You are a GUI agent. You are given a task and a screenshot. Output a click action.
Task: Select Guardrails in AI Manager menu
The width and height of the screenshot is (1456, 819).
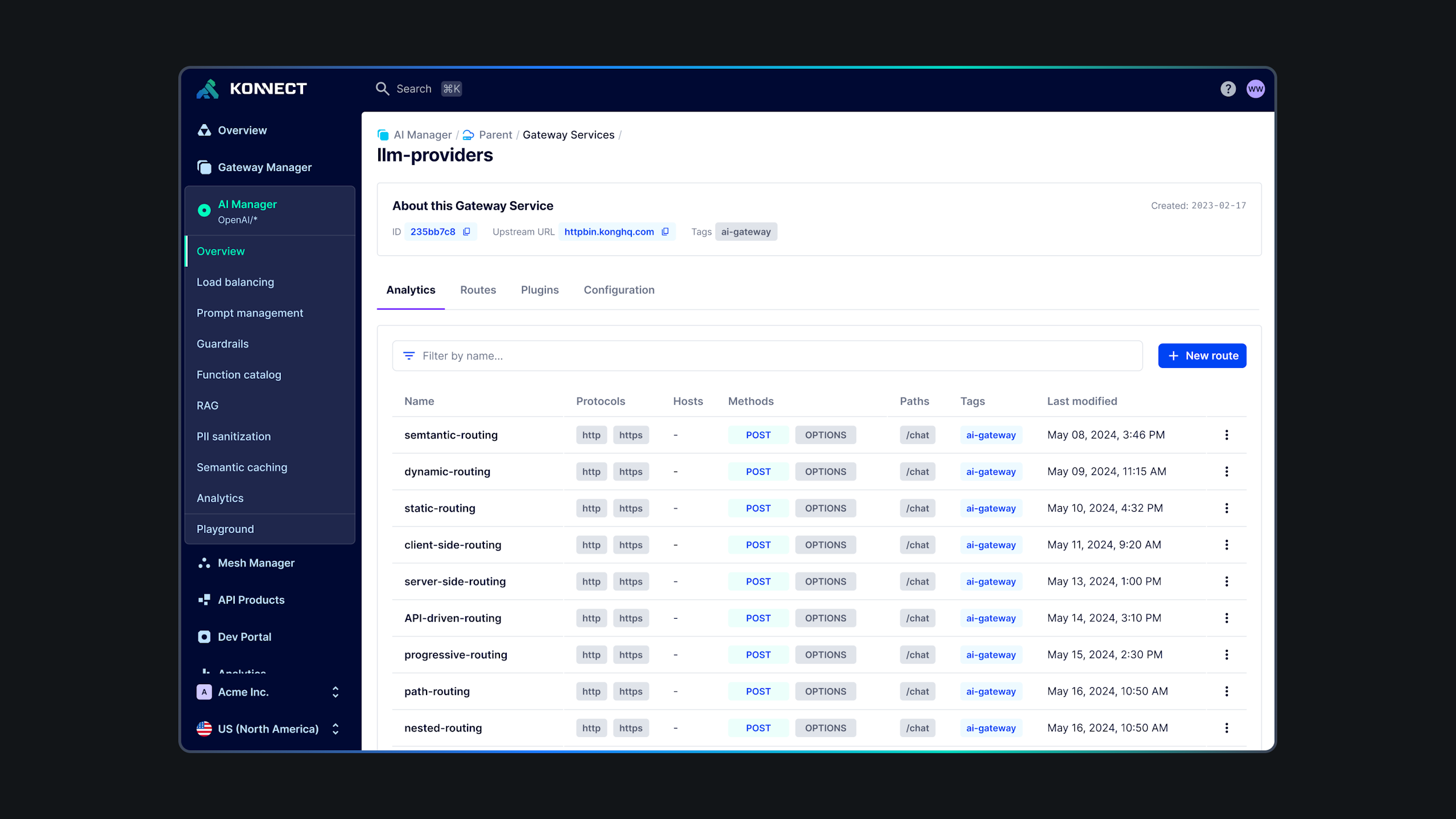coord(222,344)
